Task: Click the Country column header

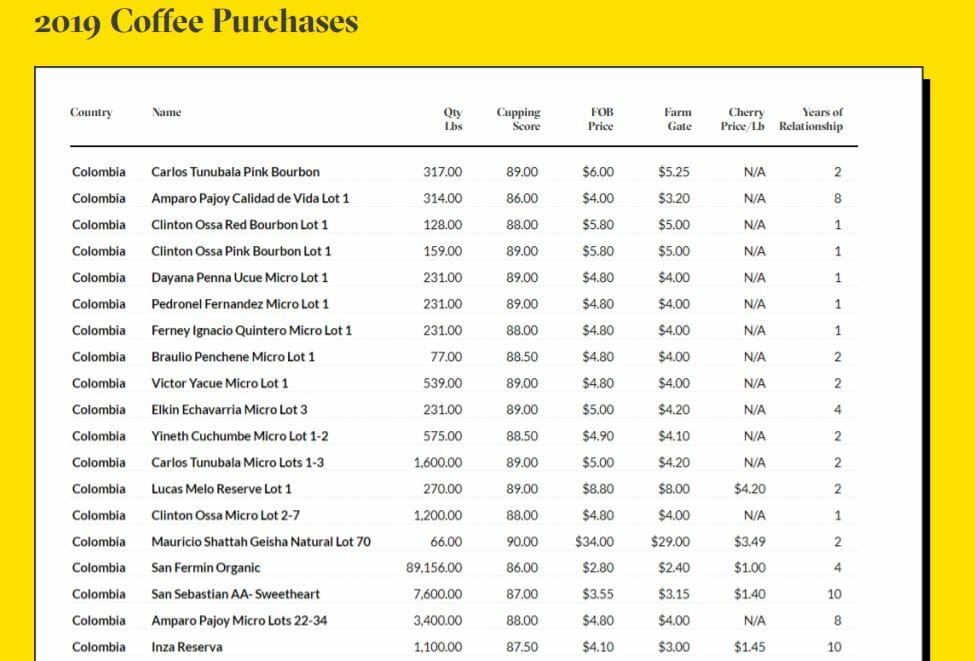Action: (x=91, y=113)
